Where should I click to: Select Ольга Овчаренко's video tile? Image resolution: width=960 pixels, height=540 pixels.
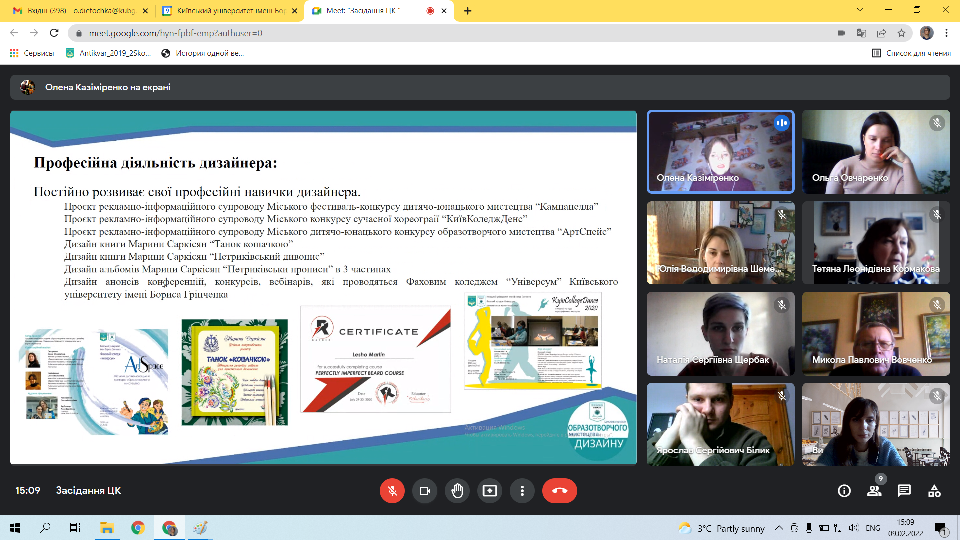873,151
